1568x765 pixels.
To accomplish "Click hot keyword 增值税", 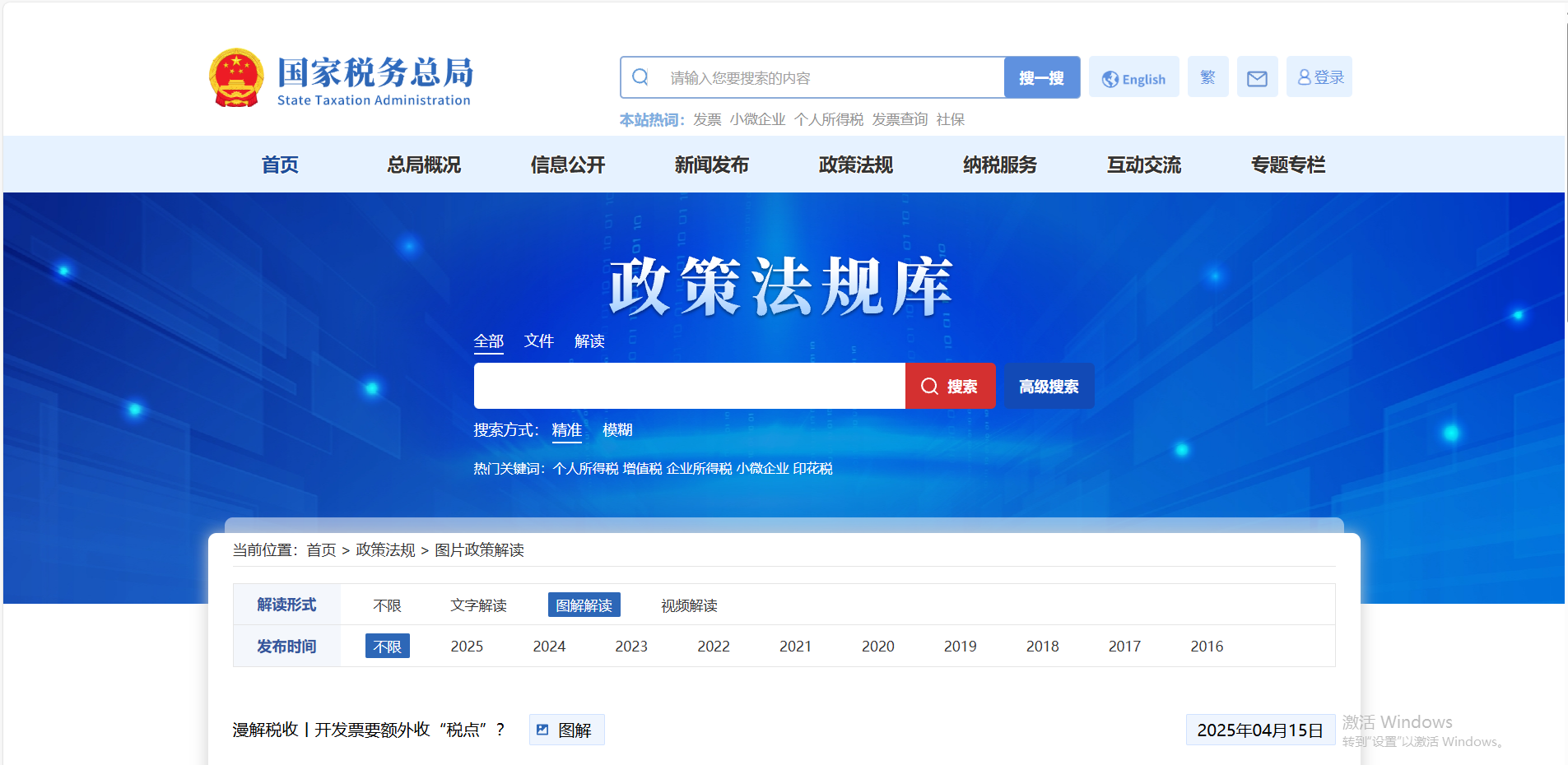I will (642, 469).
